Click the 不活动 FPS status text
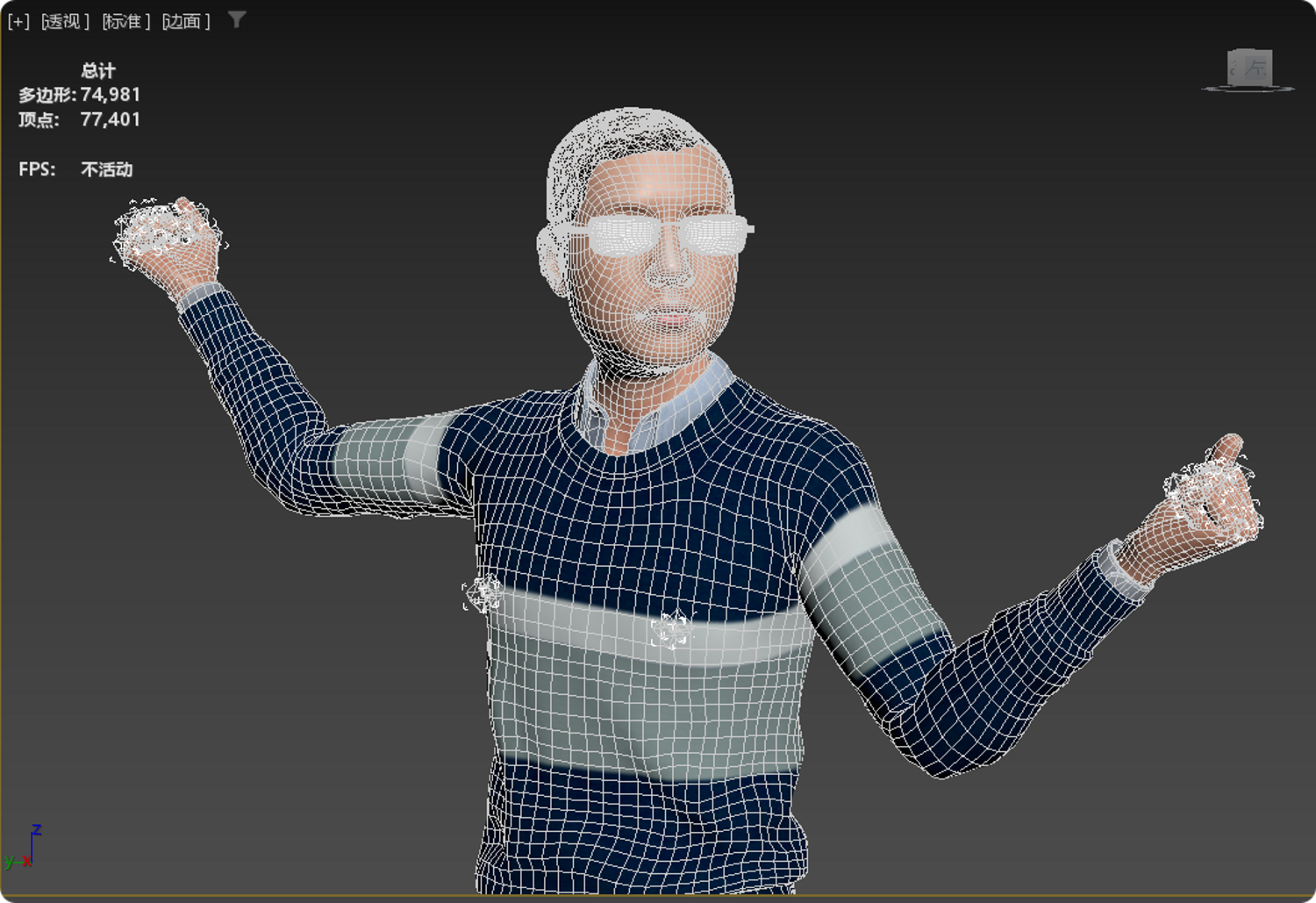Image resolution: width=1316 pixels, height=903 pixels. coord(107,169)
